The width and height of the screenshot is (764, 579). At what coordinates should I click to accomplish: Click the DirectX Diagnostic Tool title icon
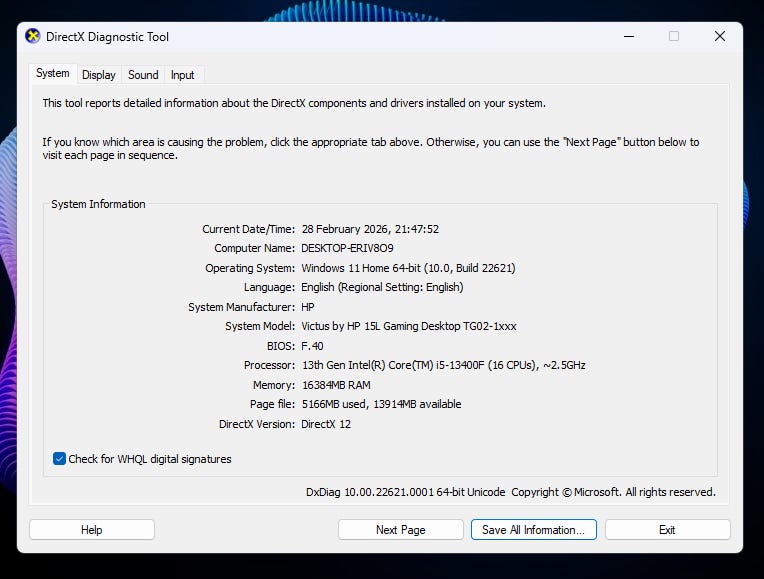click(33, 37)
